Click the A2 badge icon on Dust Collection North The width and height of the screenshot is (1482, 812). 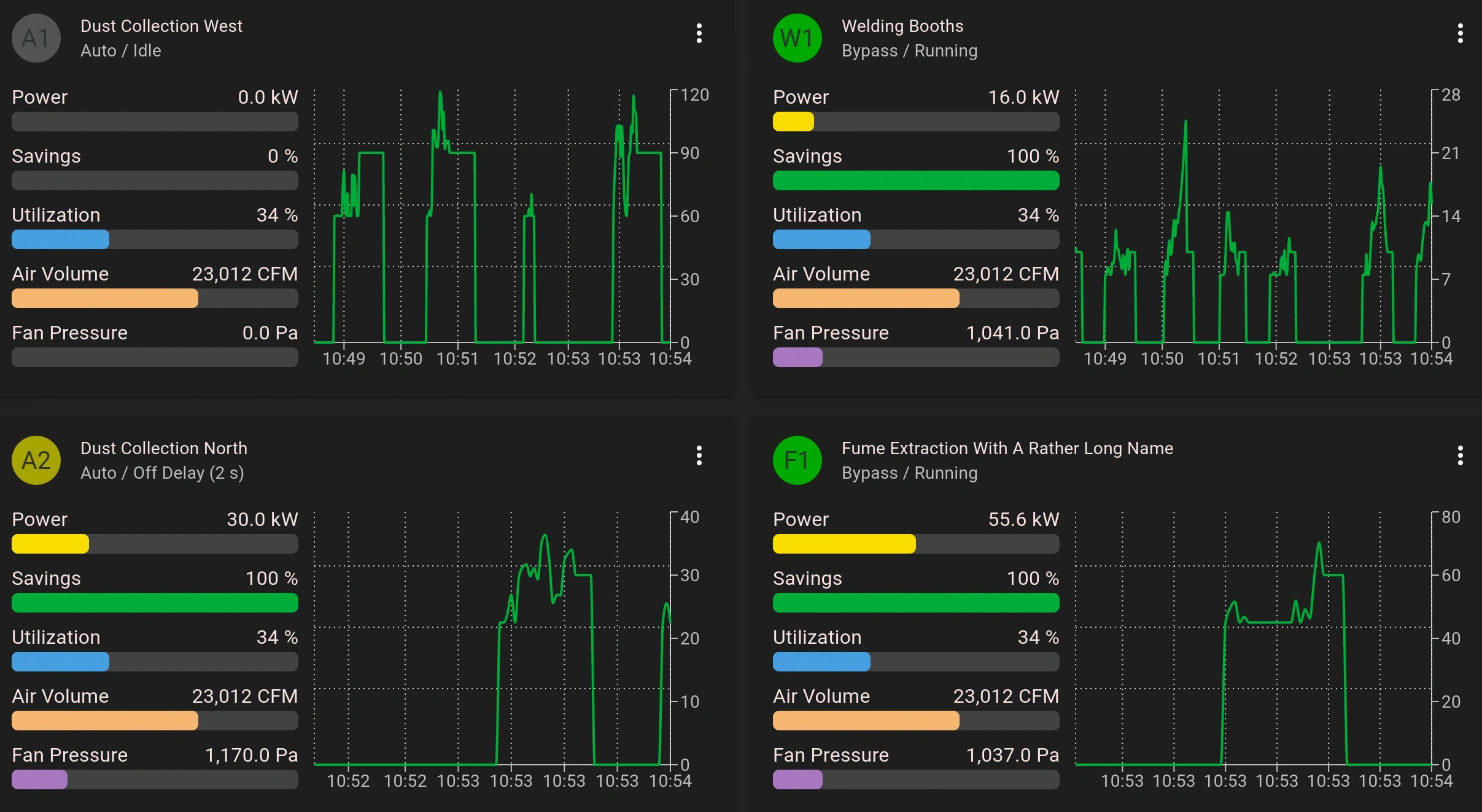(35, 460)
